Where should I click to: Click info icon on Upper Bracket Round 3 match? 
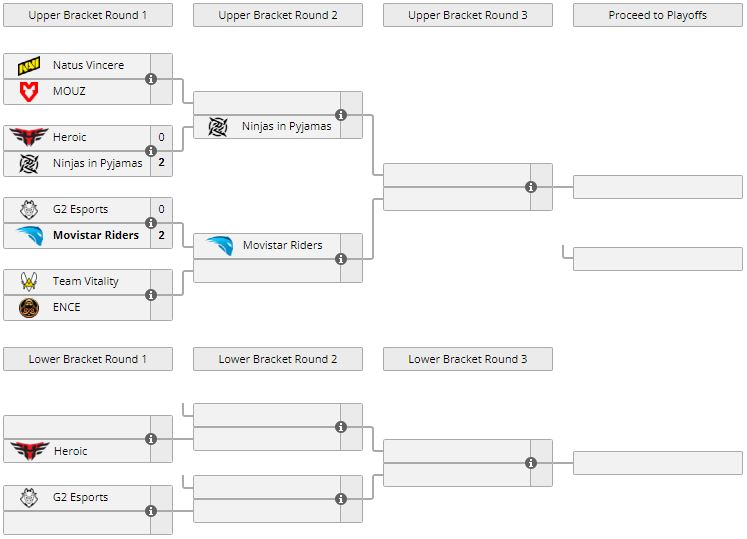point(531,187)
